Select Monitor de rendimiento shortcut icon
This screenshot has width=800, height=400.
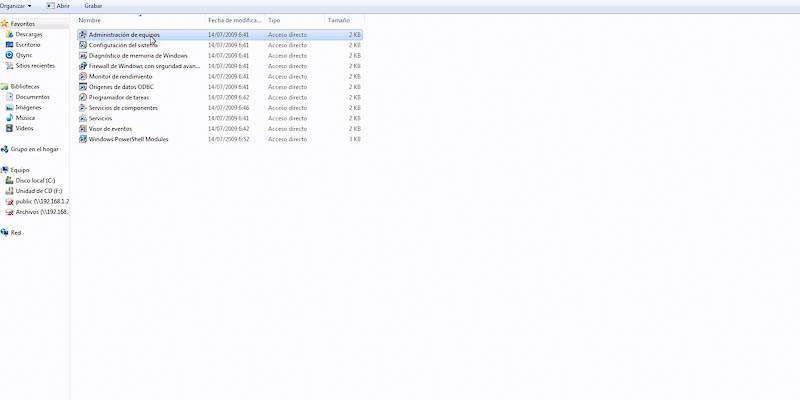pos(83,77)
